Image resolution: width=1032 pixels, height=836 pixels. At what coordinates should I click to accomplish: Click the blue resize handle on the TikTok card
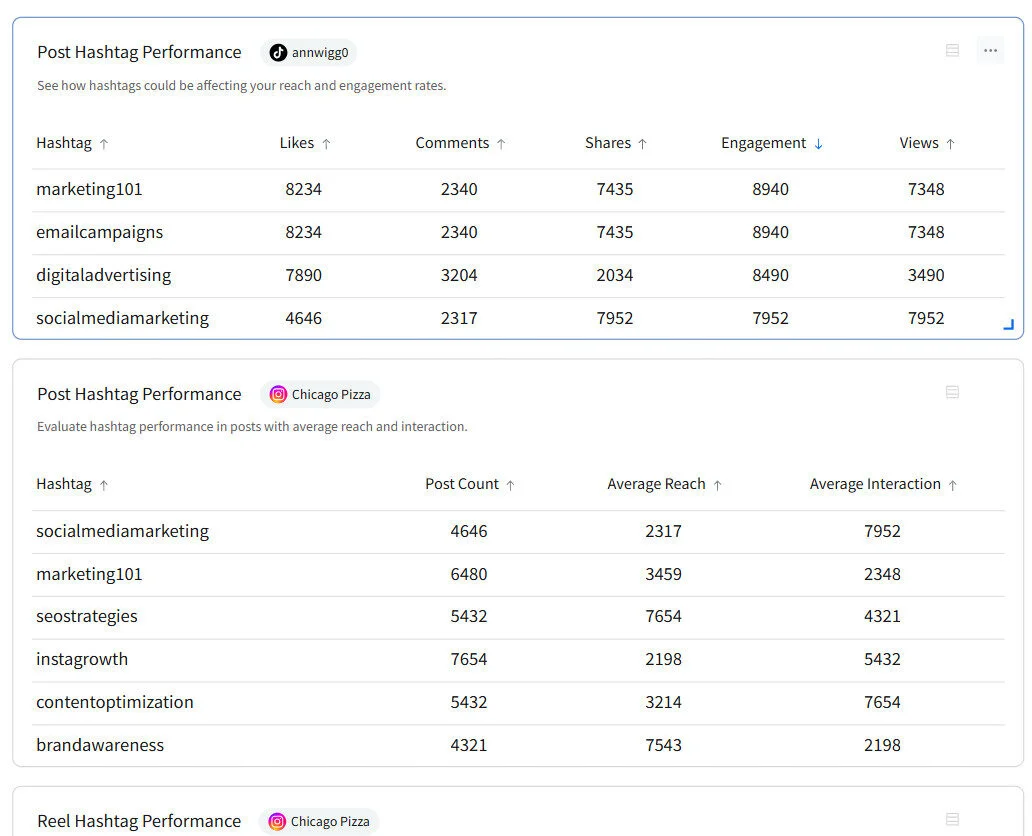1008,322
